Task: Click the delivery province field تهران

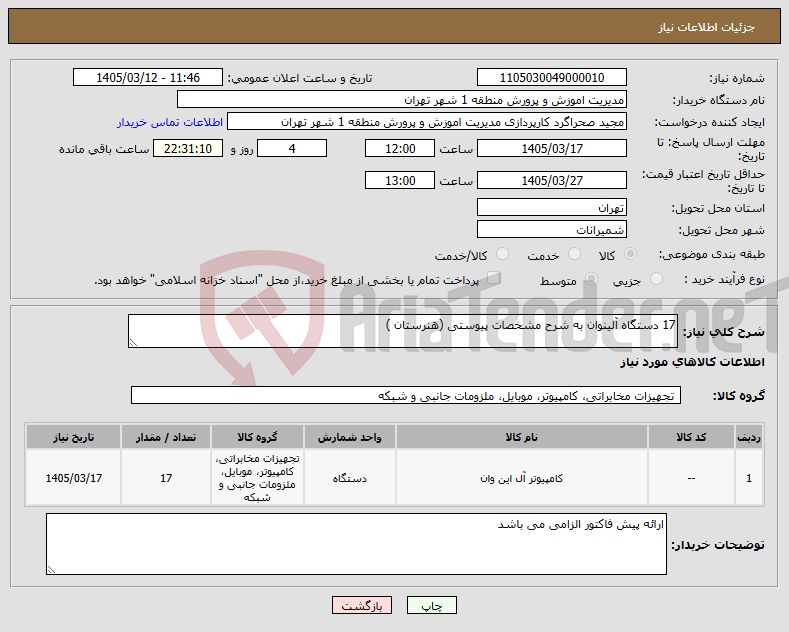Action: tap(551, 207)
